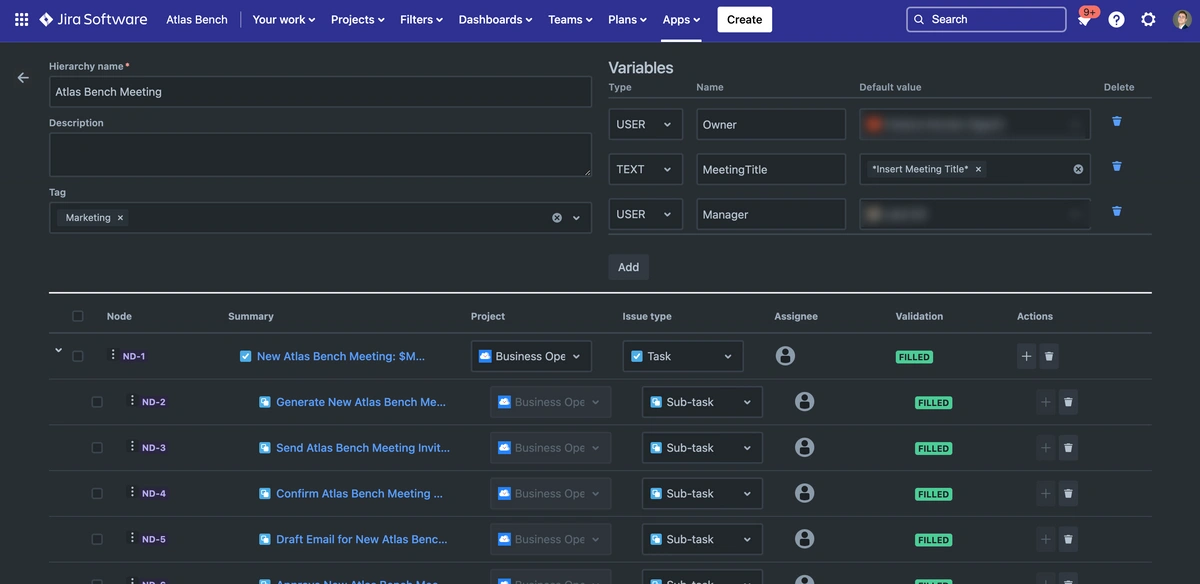Open the Sub-task issue type dropdown for ND-5
Viewport: 1200px width, 584px height.
coord(702,539)
